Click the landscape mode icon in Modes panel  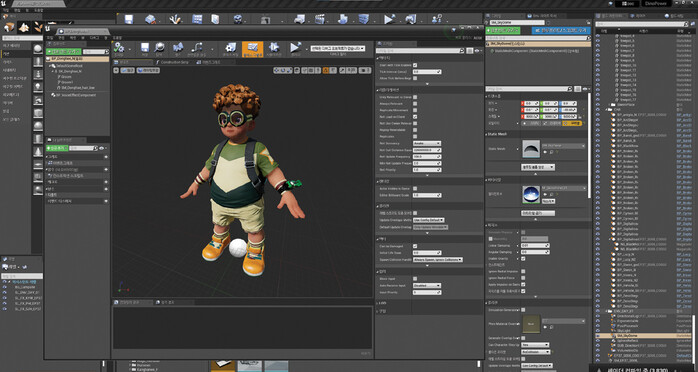24,28
